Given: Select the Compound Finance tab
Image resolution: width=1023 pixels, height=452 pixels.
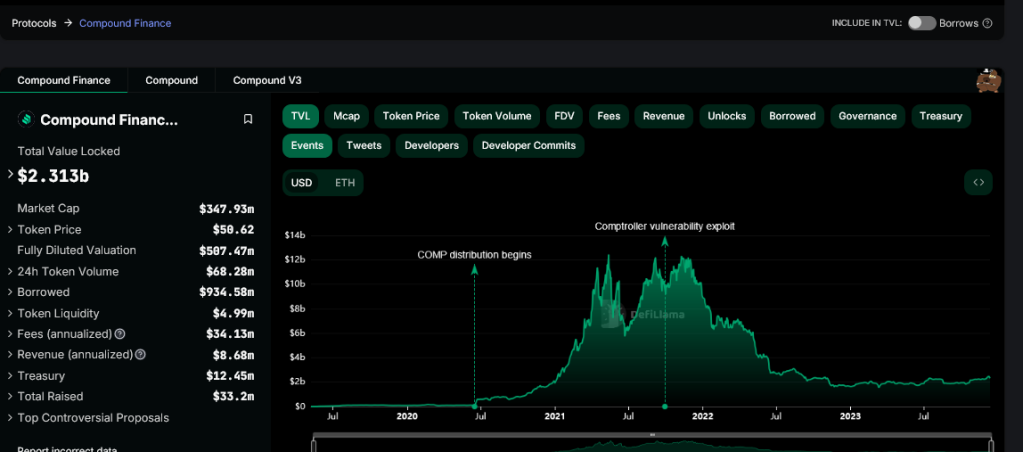Looking at the screenshot, I should (64, 80).
